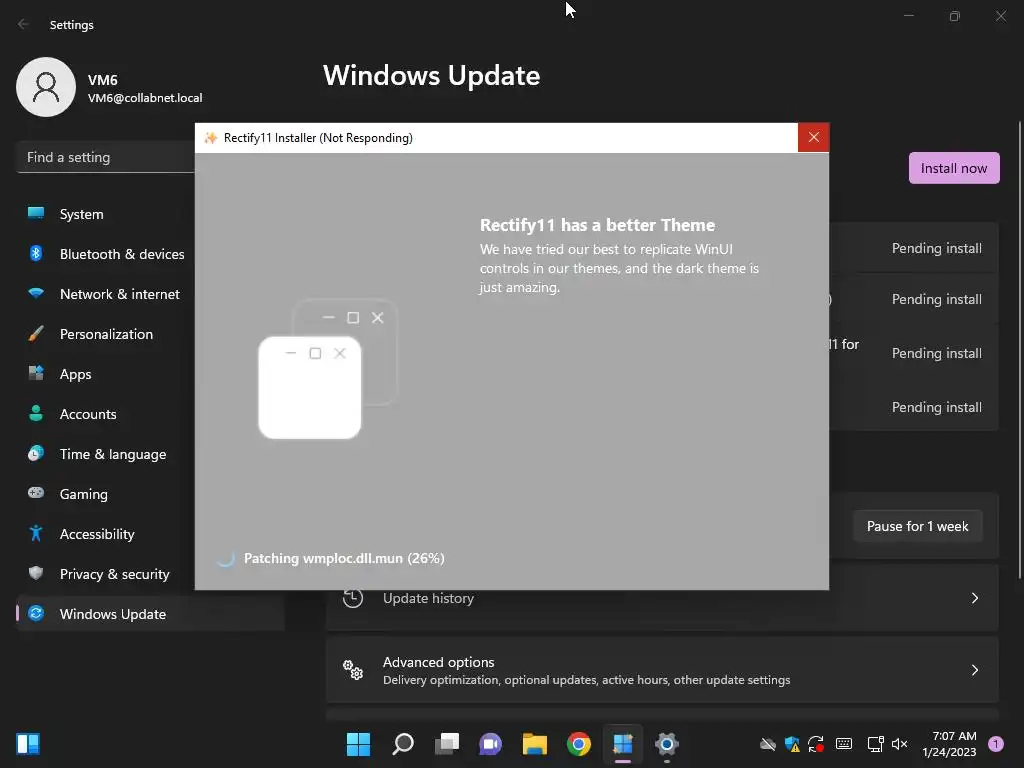The image size is (1024, 768).
Task: Click the Accessibility figure icon
Action: click(36, 534)
